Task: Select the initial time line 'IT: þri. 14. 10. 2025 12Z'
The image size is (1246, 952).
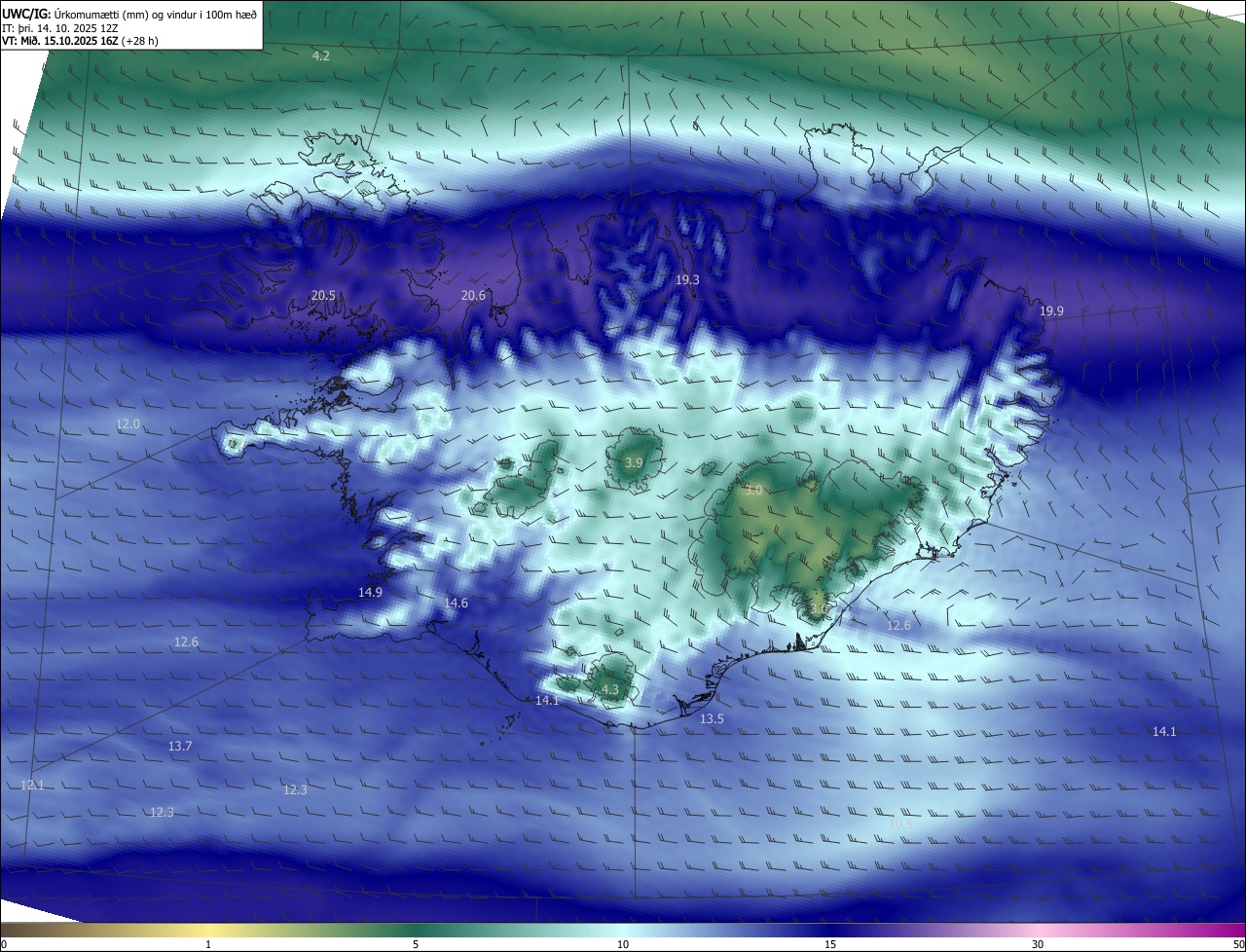Action: tap(60, 28)
